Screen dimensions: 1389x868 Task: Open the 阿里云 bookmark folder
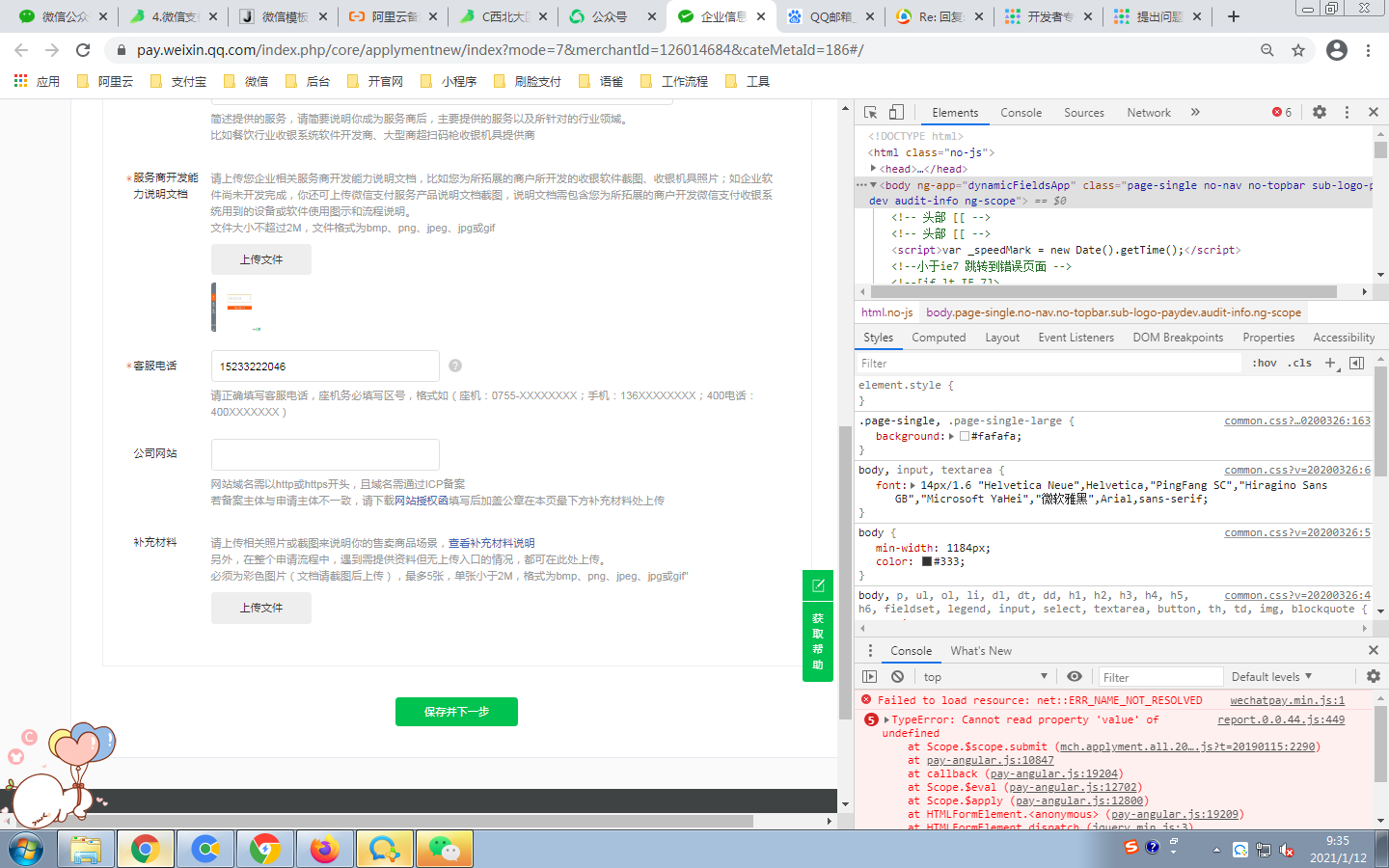tap(105, 82)
